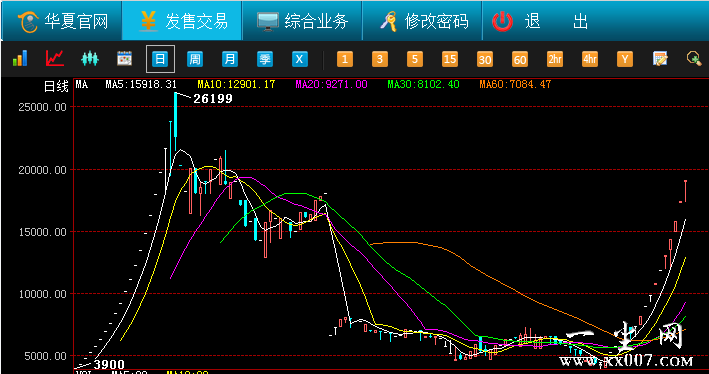Open the bar chart volume icon
Screen dimensions: 709x374
[x=19, y=59]
